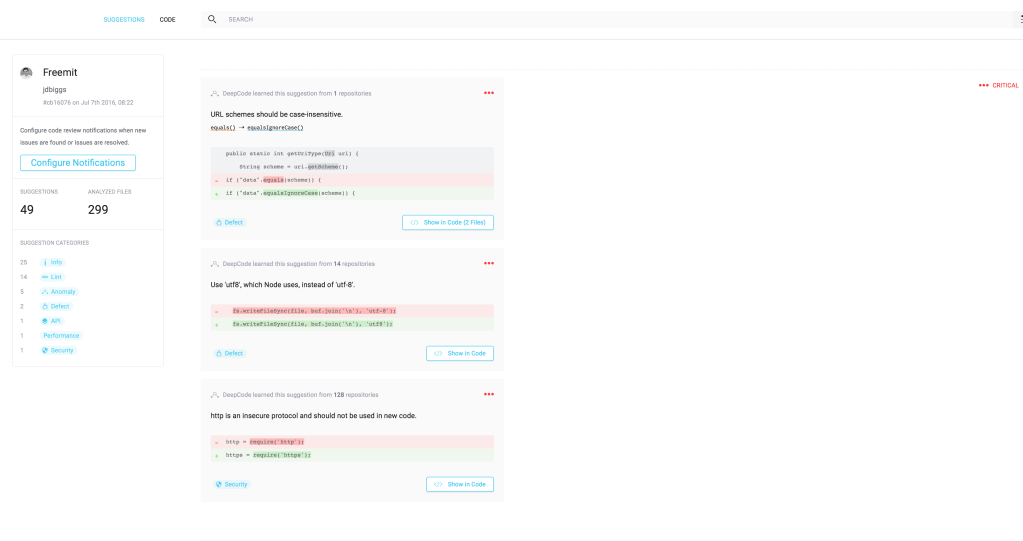Click the search magnifier icon
The height and width of the screenshot is (541, 1023).
212,20
